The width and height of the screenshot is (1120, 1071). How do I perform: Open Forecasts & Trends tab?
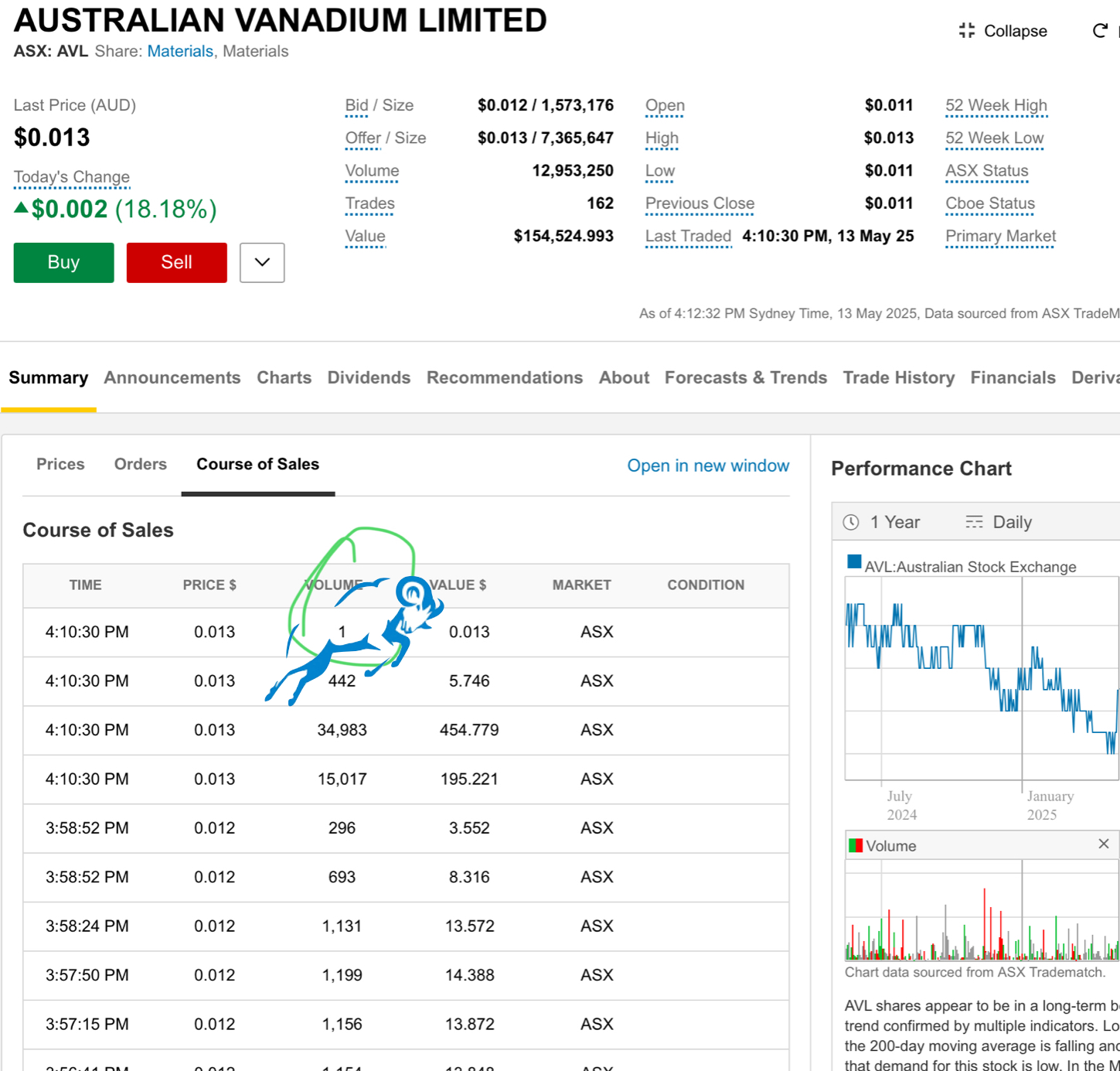tap(746, 377)
